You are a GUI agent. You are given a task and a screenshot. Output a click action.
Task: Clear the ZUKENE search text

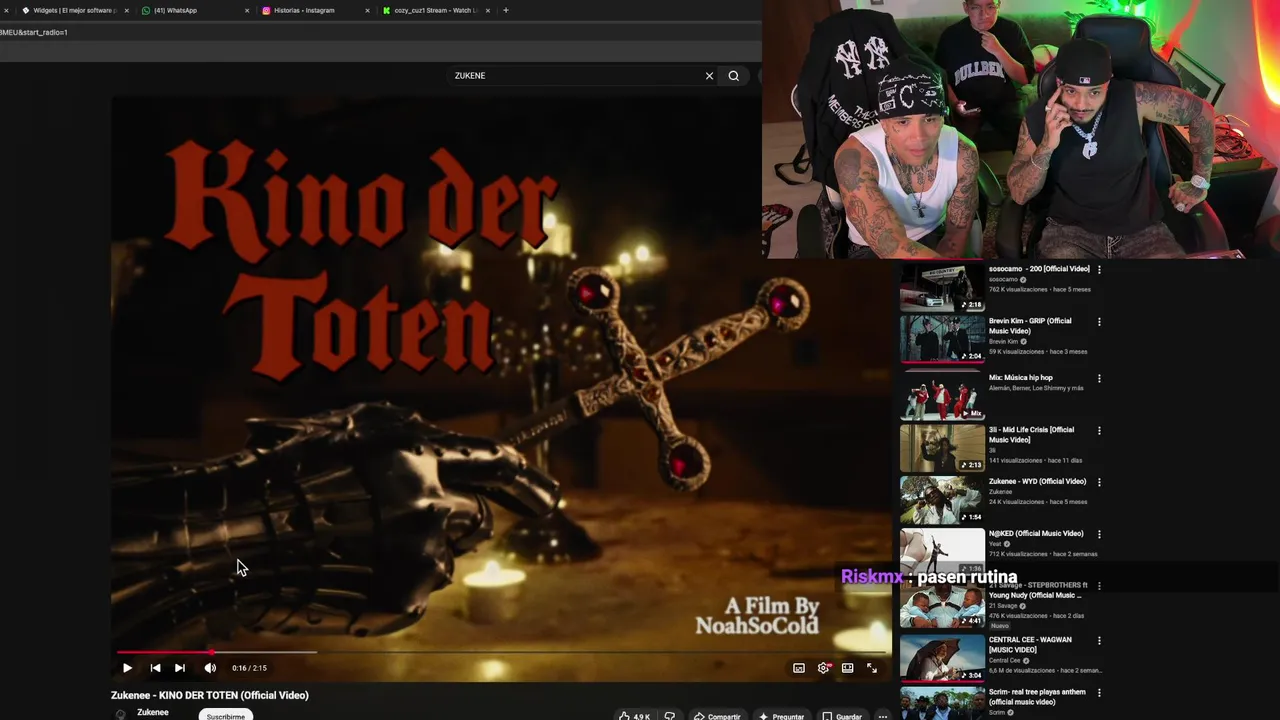[x=709, y=76]
